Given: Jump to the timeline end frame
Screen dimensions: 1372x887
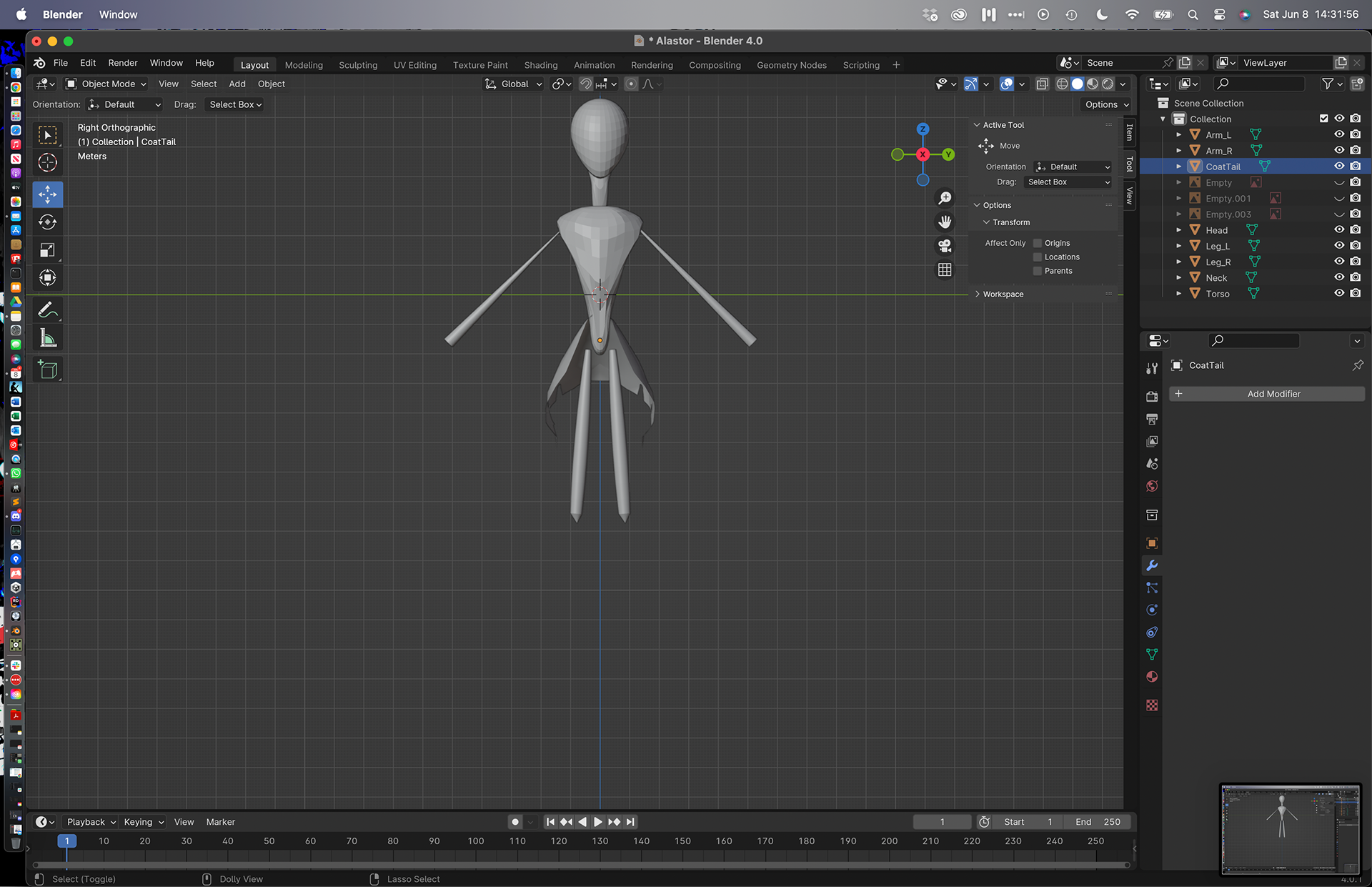Looking at the screenshot, I should (x=630, y=822).
